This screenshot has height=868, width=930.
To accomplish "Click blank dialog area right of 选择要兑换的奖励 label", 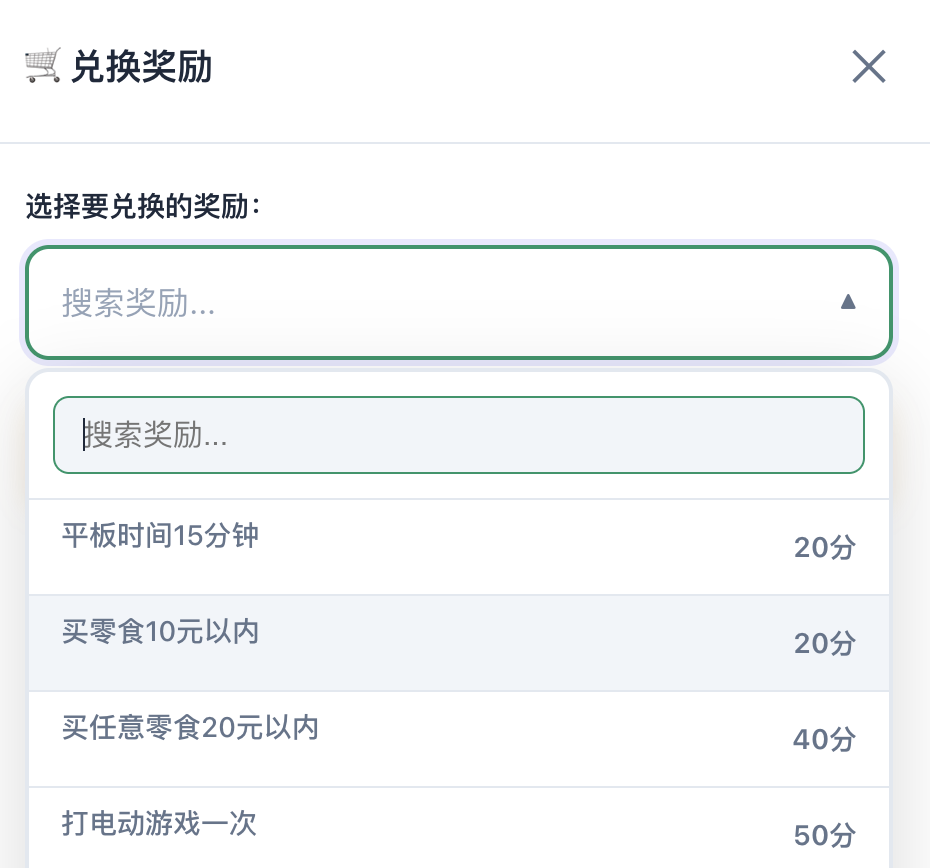I will pyautogui.click(x=580, y=208).
